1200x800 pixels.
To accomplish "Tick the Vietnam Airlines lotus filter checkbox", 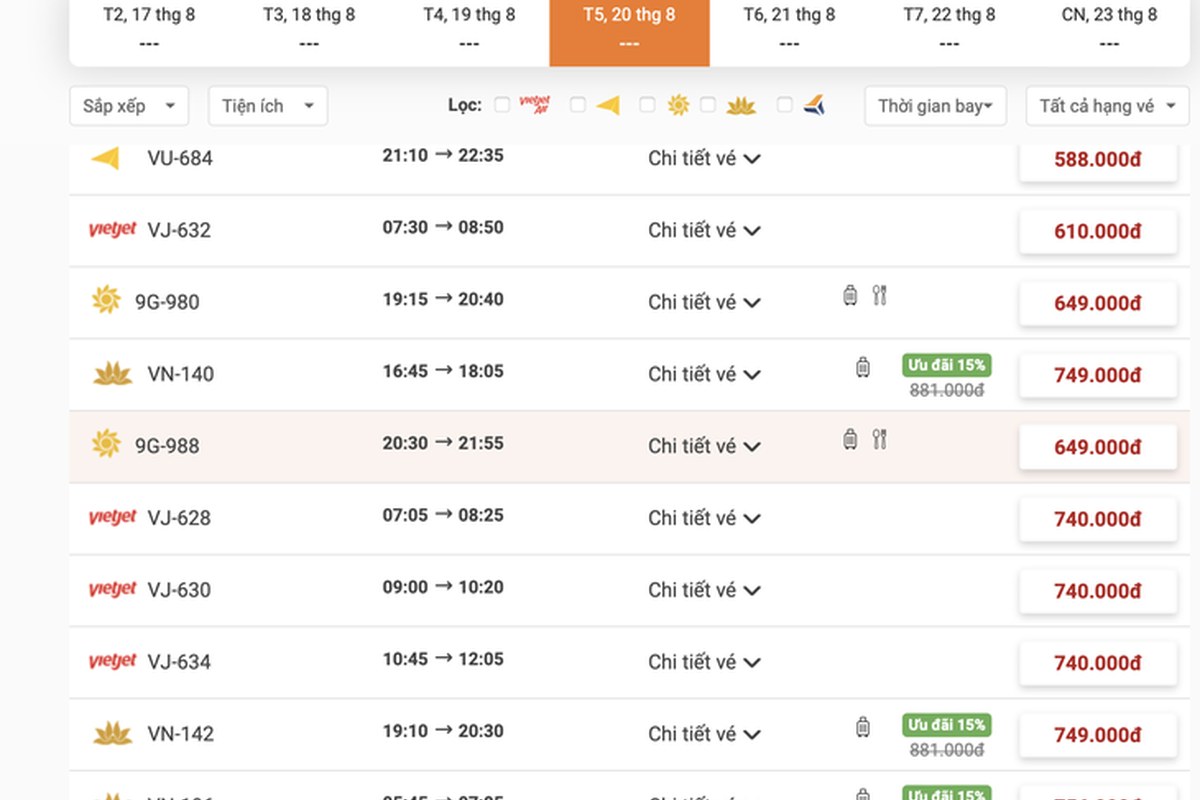I will point(708,105).
